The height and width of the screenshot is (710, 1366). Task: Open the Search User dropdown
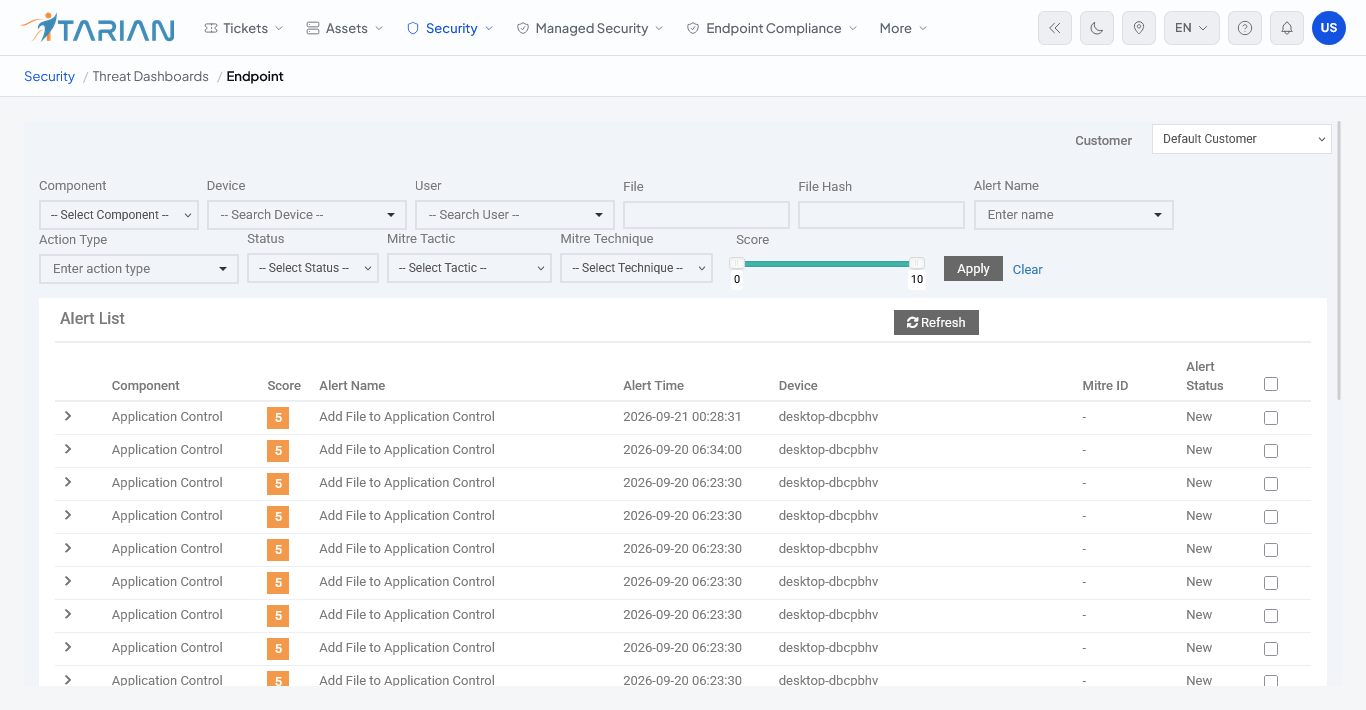(515, 215)
